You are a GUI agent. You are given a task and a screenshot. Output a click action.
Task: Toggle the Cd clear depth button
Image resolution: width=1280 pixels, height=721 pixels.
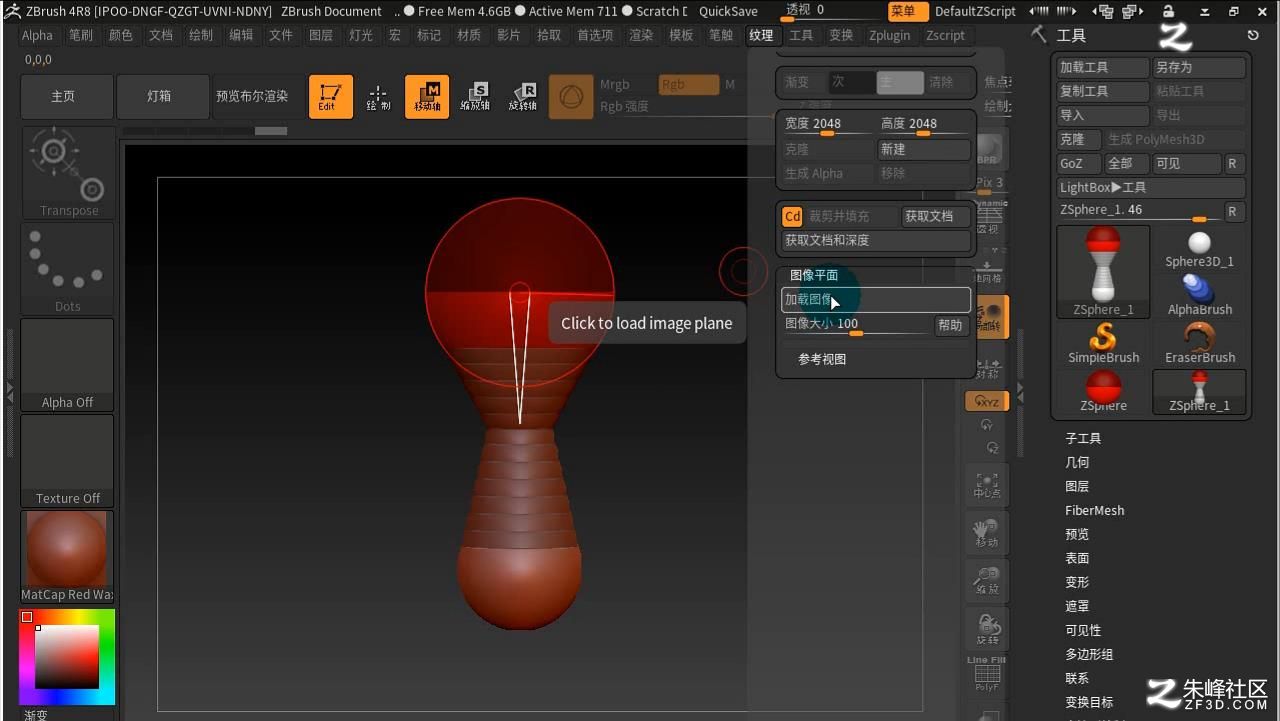point(792,216)
